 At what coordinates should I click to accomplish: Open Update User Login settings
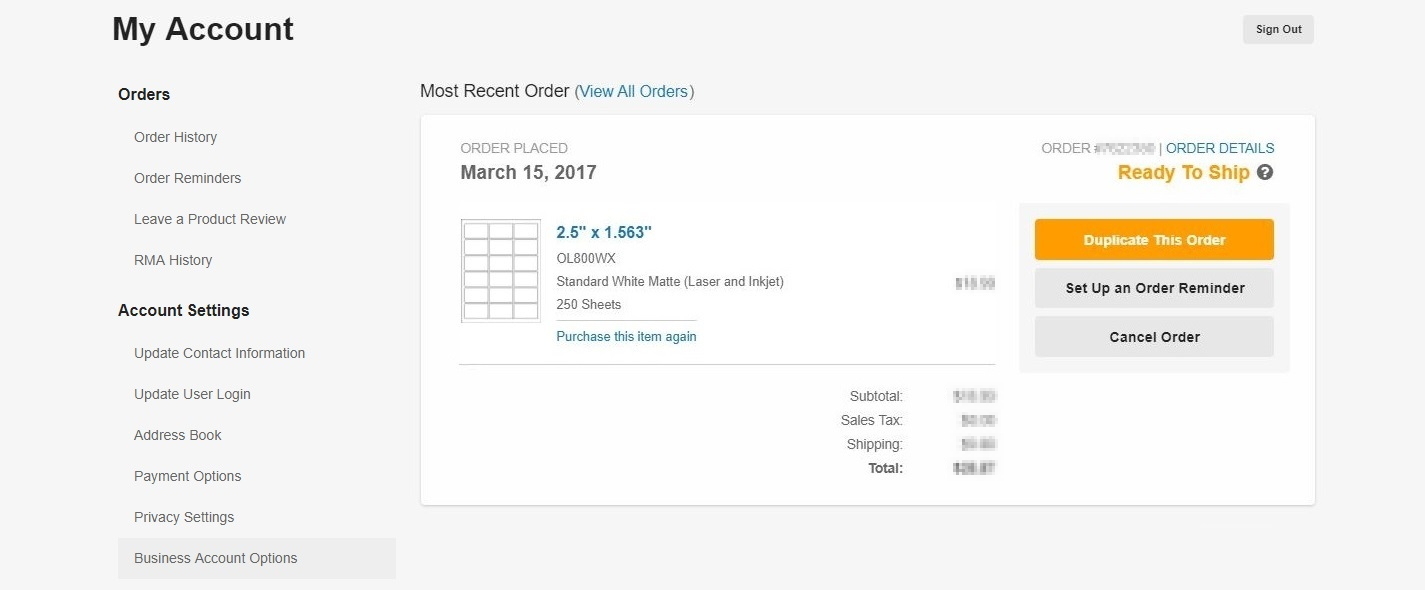point(192,394)
